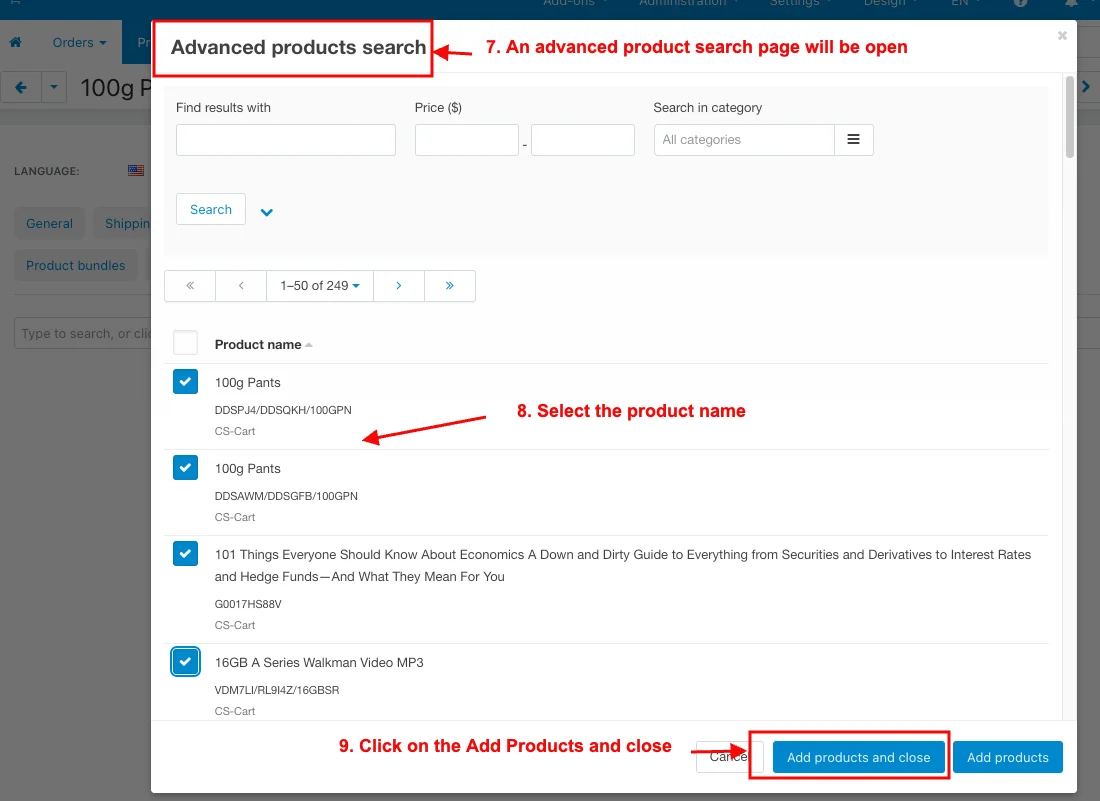This screenshot has width=1100, height=801.
Task: Click the maximum Price field
Action: pos(582,140)
